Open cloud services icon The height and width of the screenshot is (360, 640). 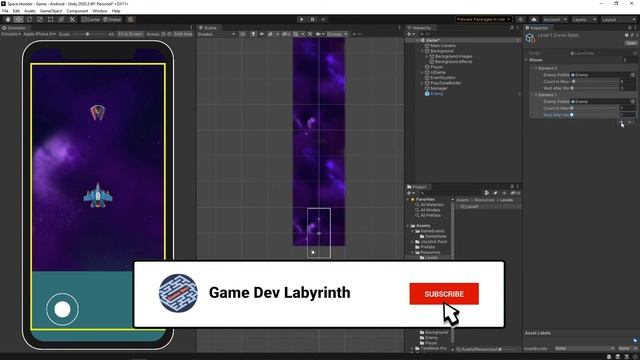(534, 20)
